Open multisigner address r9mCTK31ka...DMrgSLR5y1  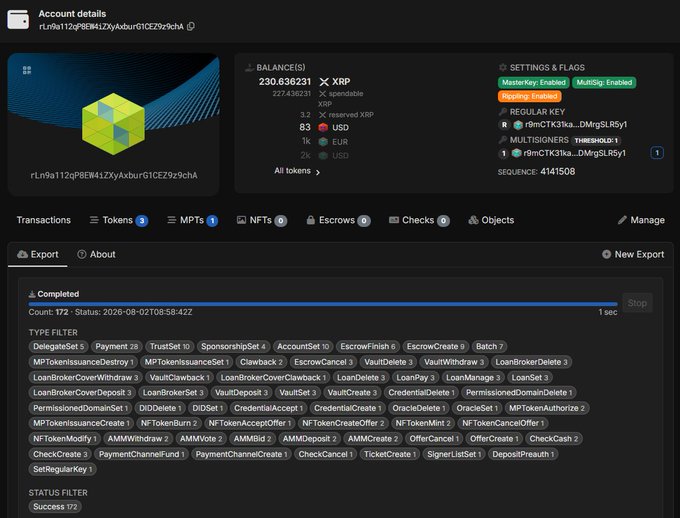pos(575,153)
